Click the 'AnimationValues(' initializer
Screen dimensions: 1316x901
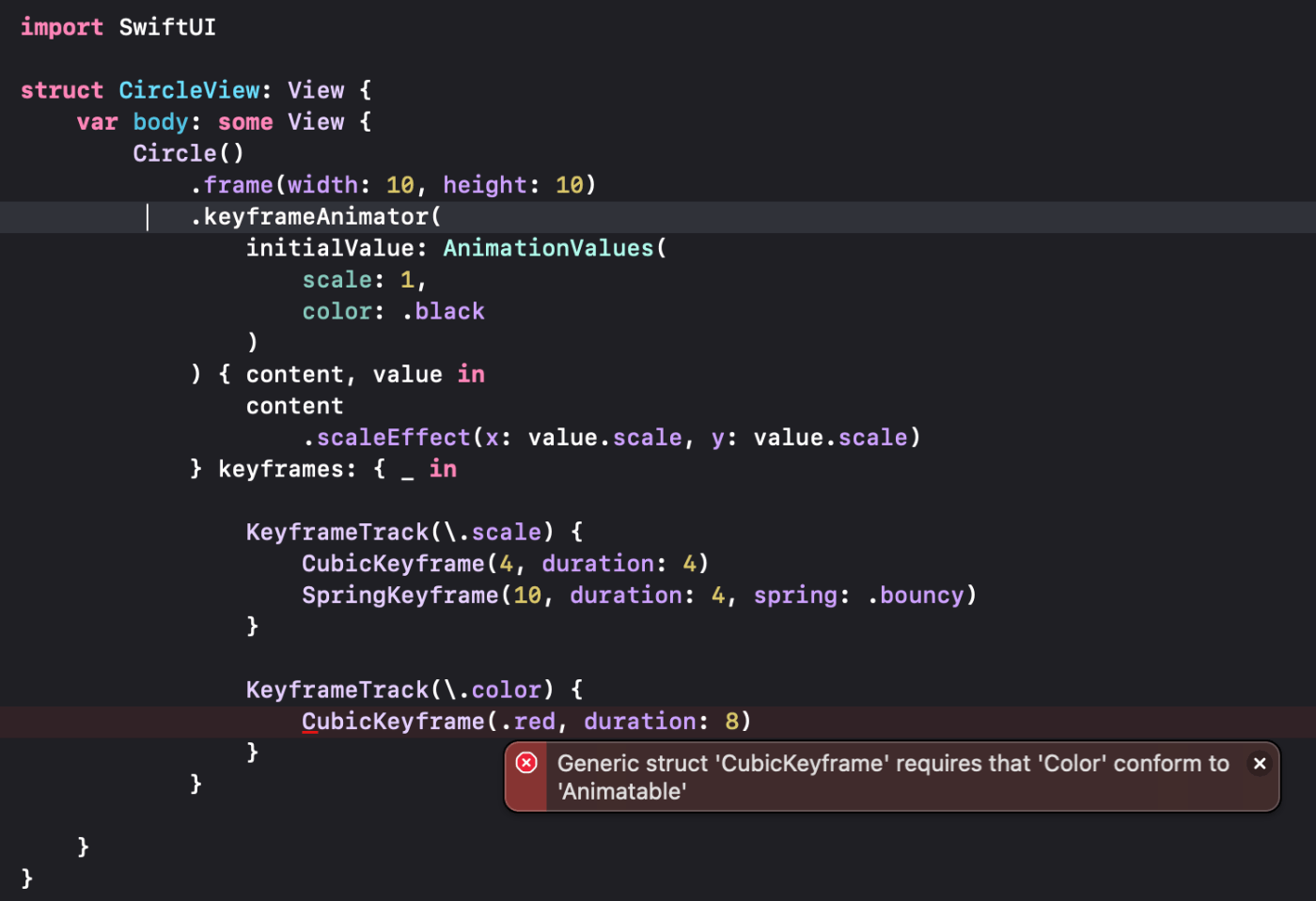tap(555, 248)
